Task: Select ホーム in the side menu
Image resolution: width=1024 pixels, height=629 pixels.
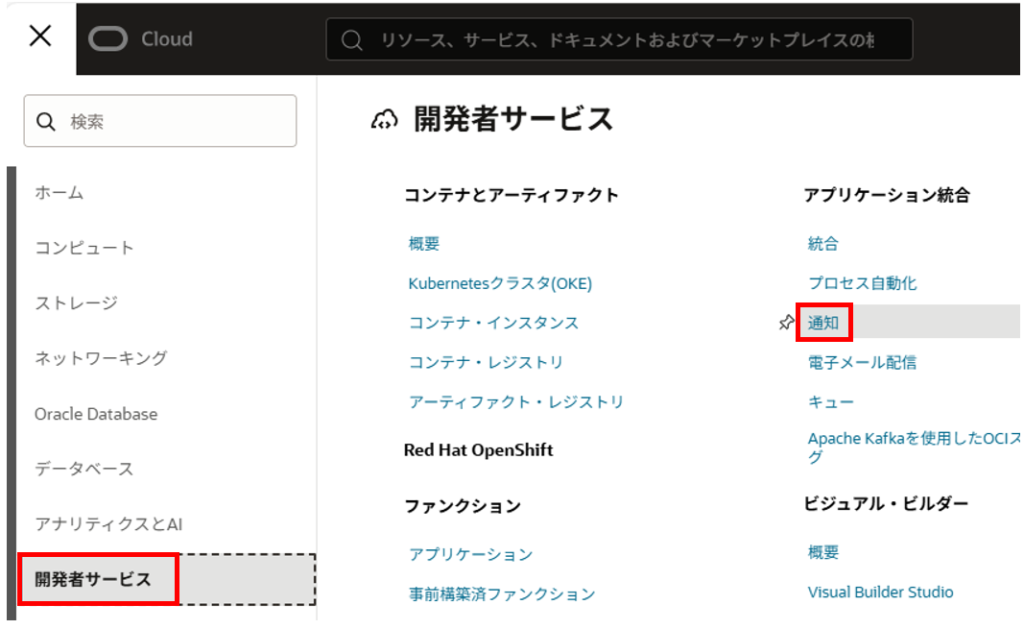Action: pos(59,192)
